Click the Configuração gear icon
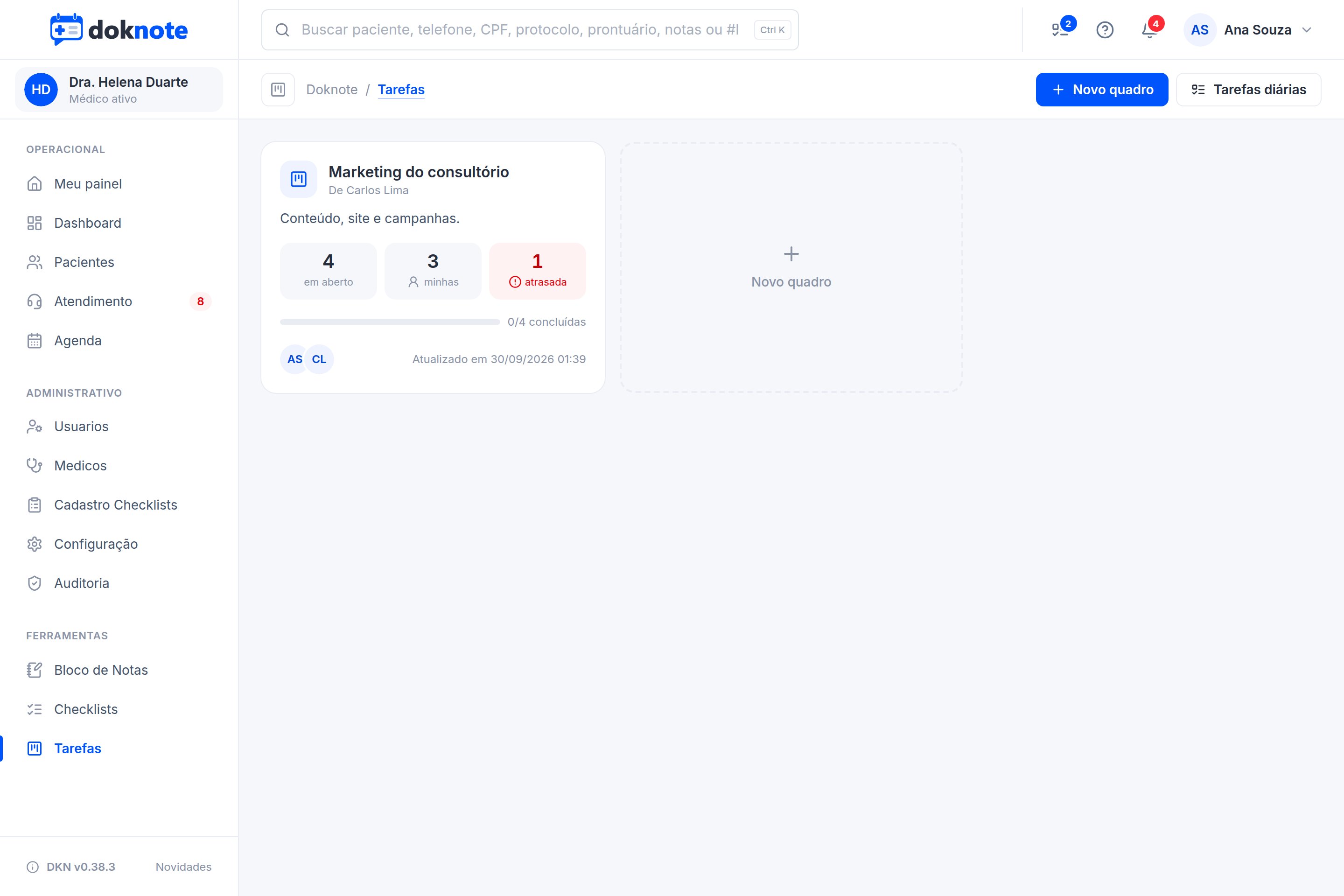Screen dimensions: 1344x896 click(34, 544)
